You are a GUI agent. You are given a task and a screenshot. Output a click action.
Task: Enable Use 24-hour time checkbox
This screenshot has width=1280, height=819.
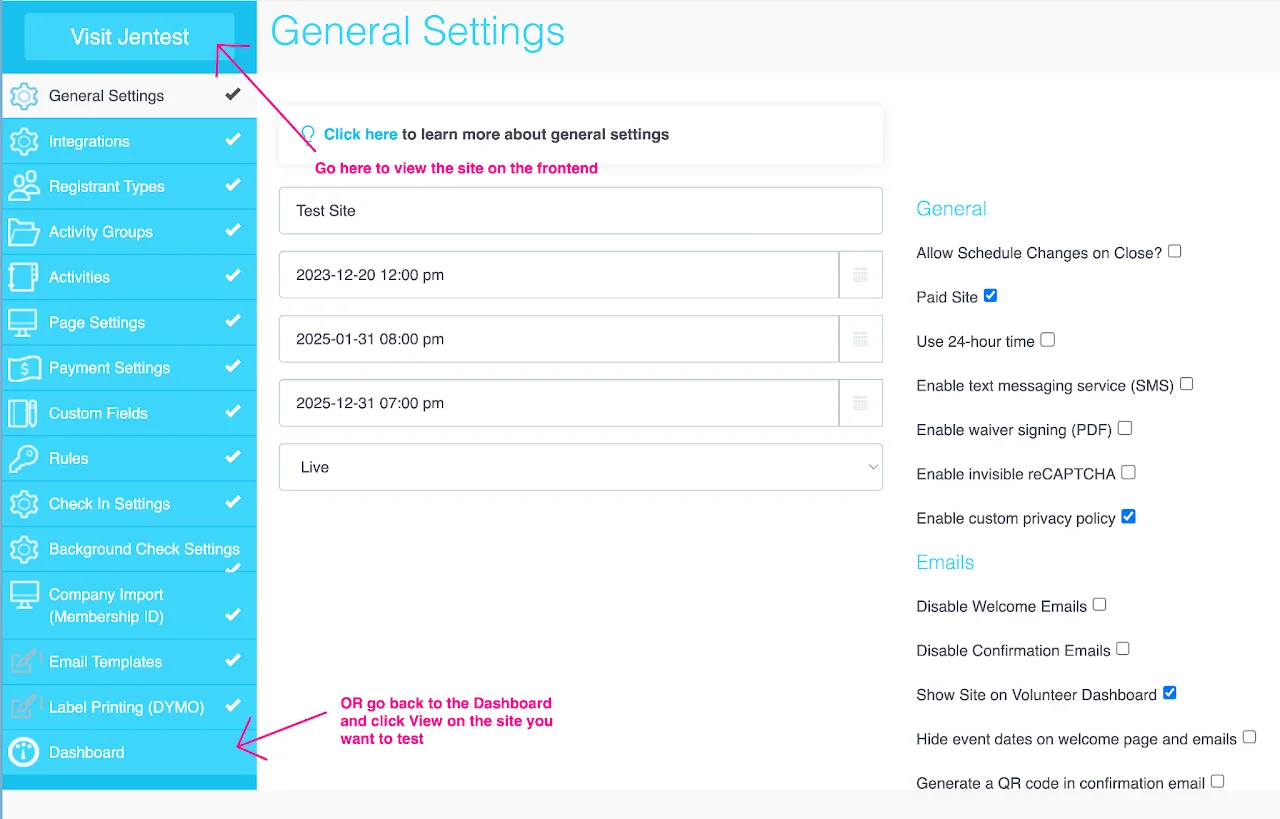1047,340
